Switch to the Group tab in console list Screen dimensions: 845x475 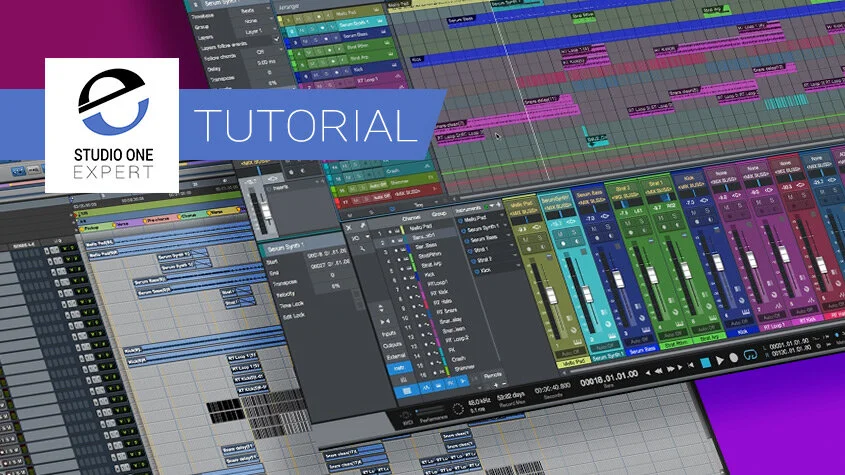pos(439,214)
